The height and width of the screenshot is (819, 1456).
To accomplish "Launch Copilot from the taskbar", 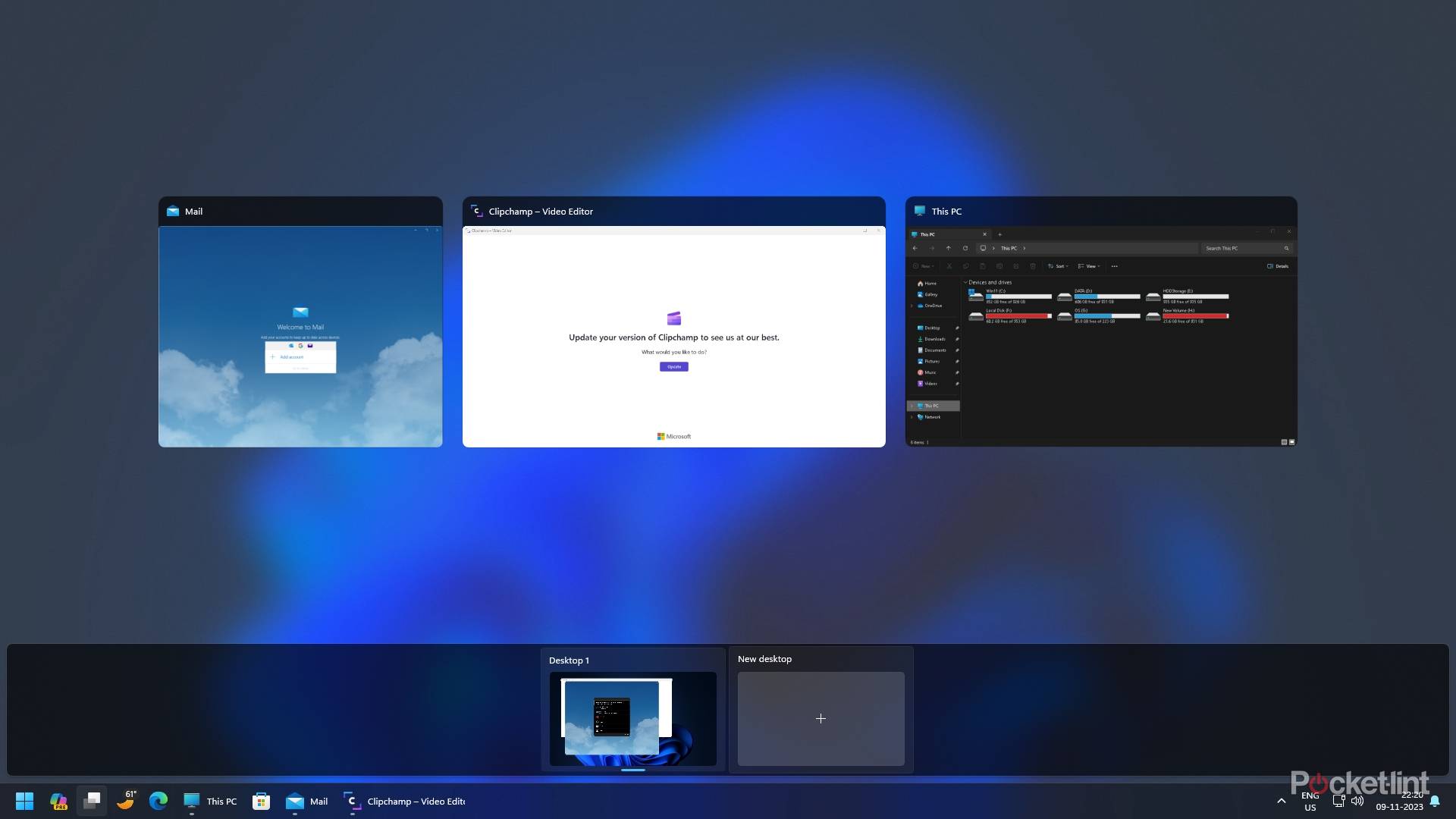I will (x=58, y=801).
